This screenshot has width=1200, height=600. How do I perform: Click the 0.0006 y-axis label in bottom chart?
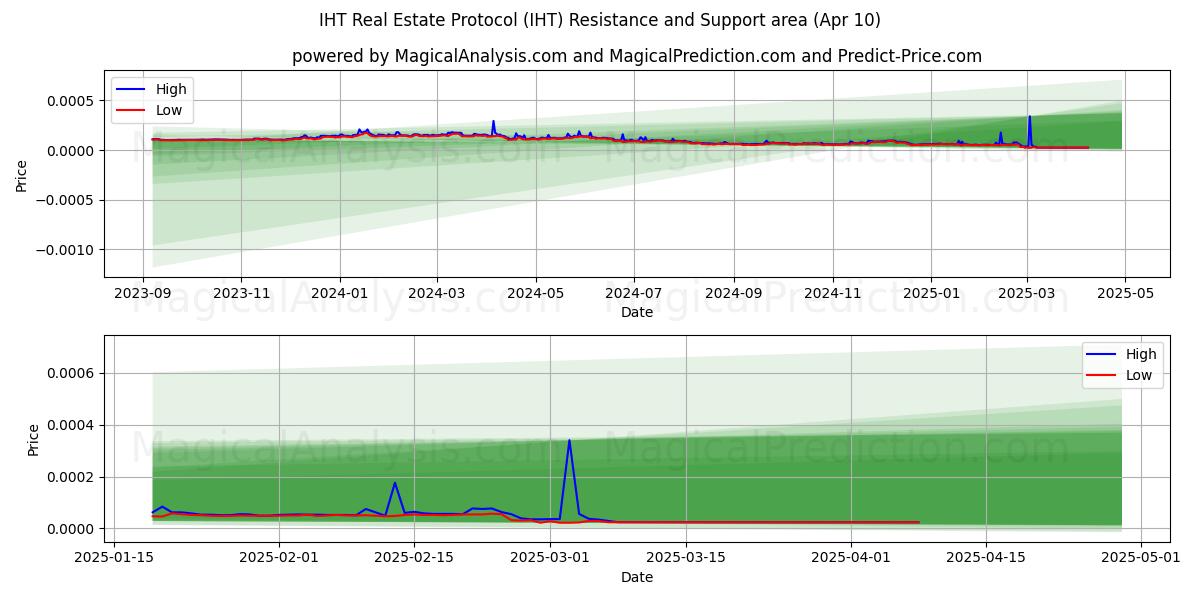pyautogui.click(x=70, y=374)
